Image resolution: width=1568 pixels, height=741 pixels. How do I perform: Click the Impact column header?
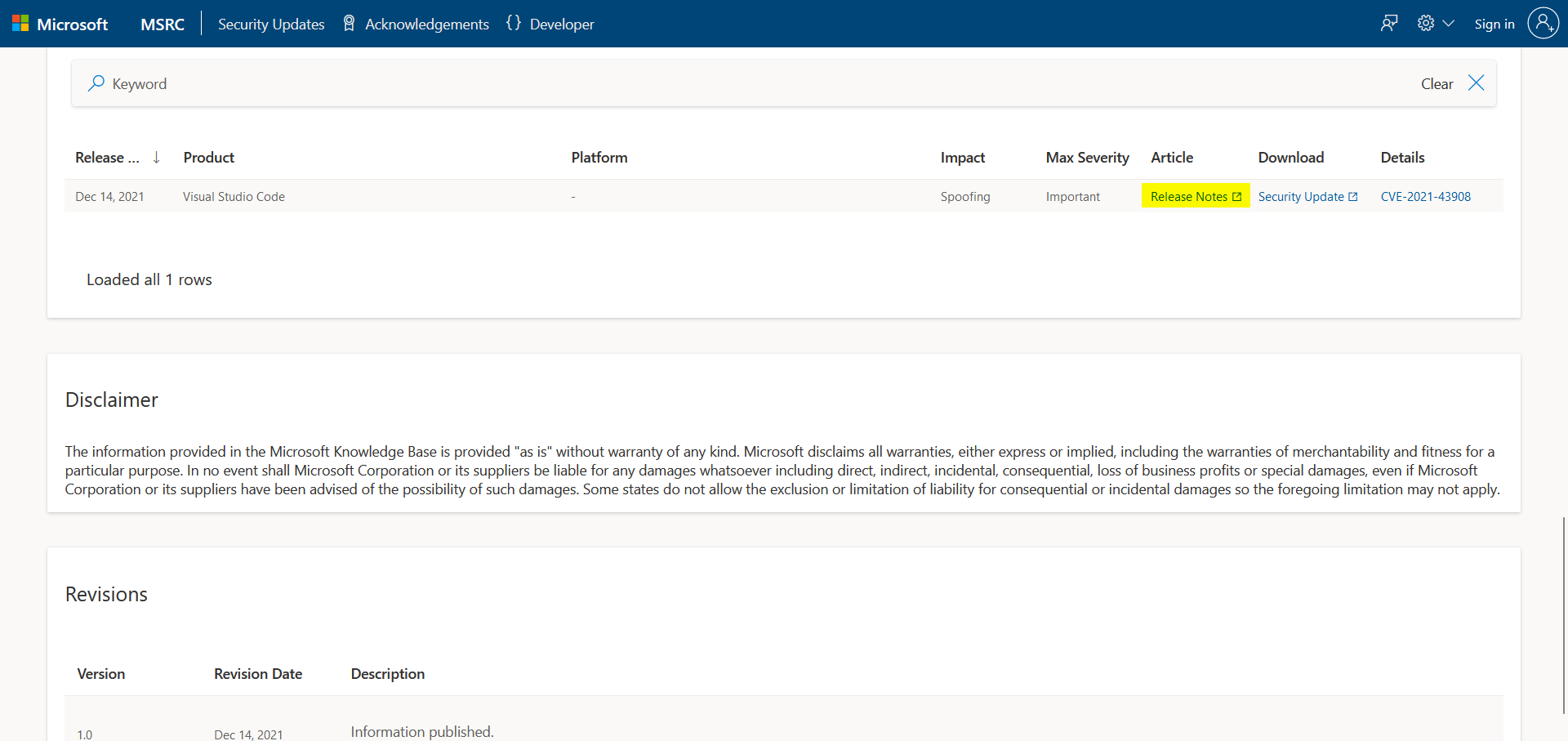[x=963, y=158]
